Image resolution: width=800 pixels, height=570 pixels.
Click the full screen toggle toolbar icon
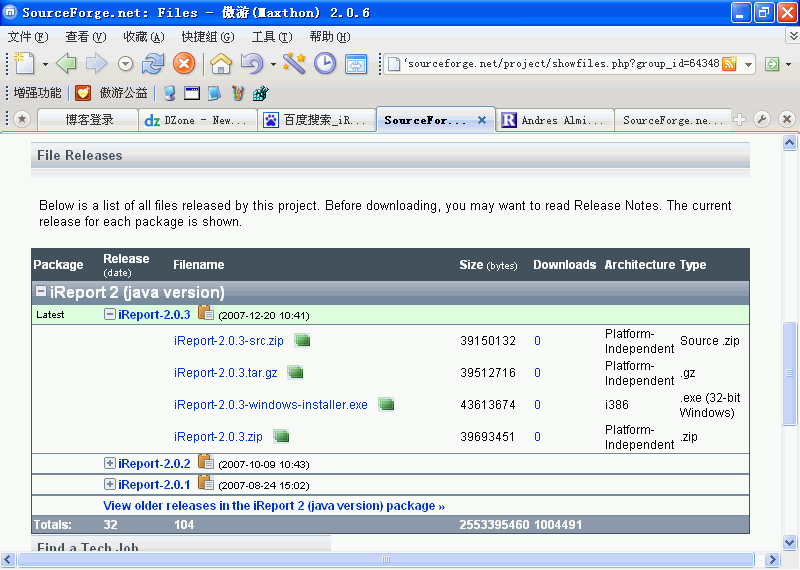(356, 64)
